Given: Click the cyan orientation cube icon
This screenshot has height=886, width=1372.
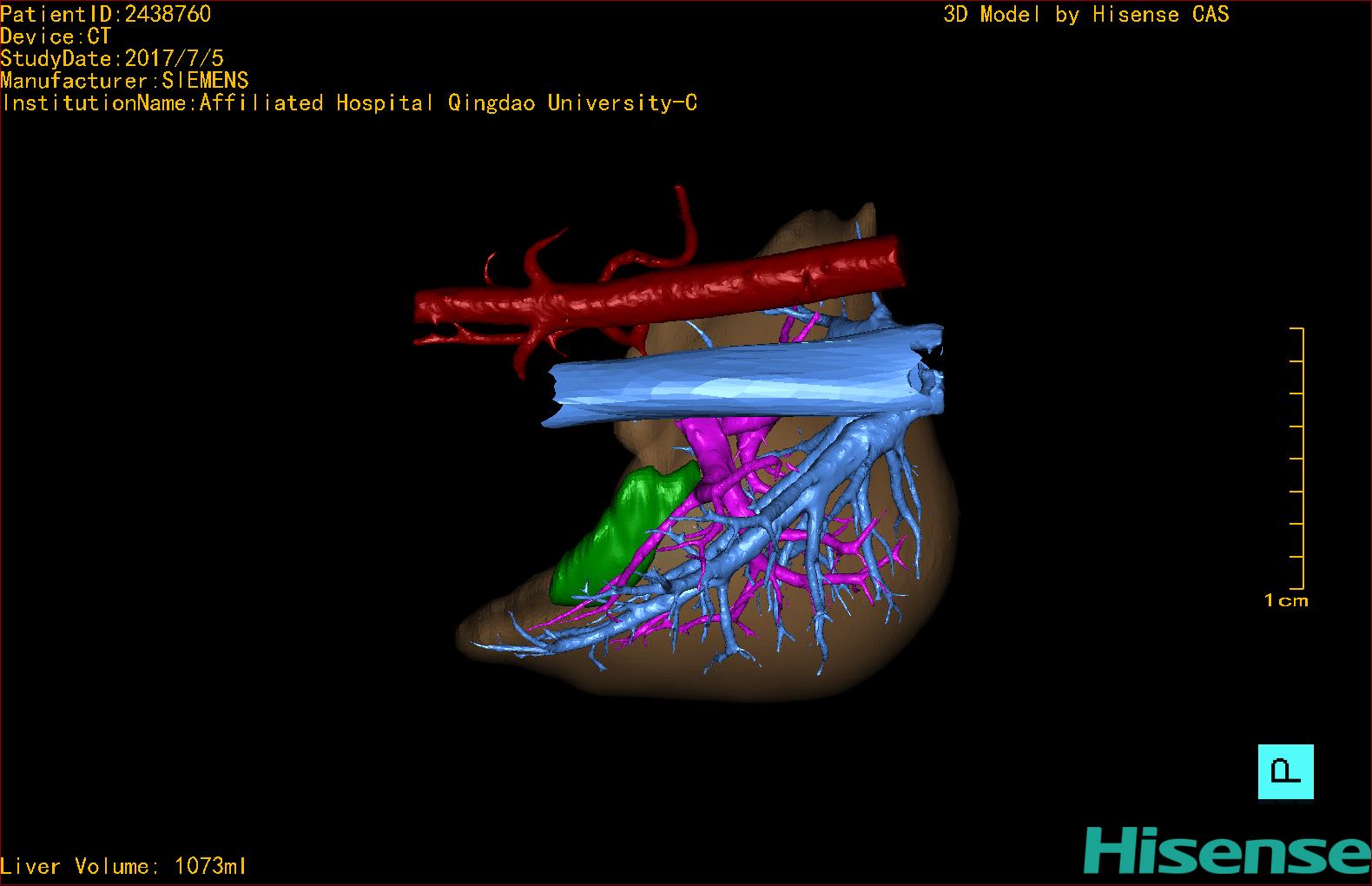Looking at the screenshot, I should click(x=1285, y=771).
